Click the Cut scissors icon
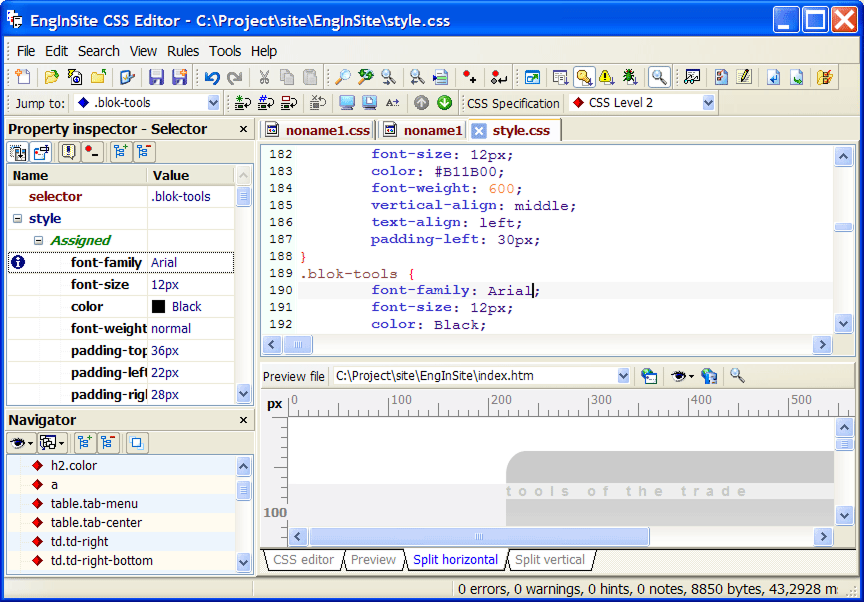 [x=264, y=77]
